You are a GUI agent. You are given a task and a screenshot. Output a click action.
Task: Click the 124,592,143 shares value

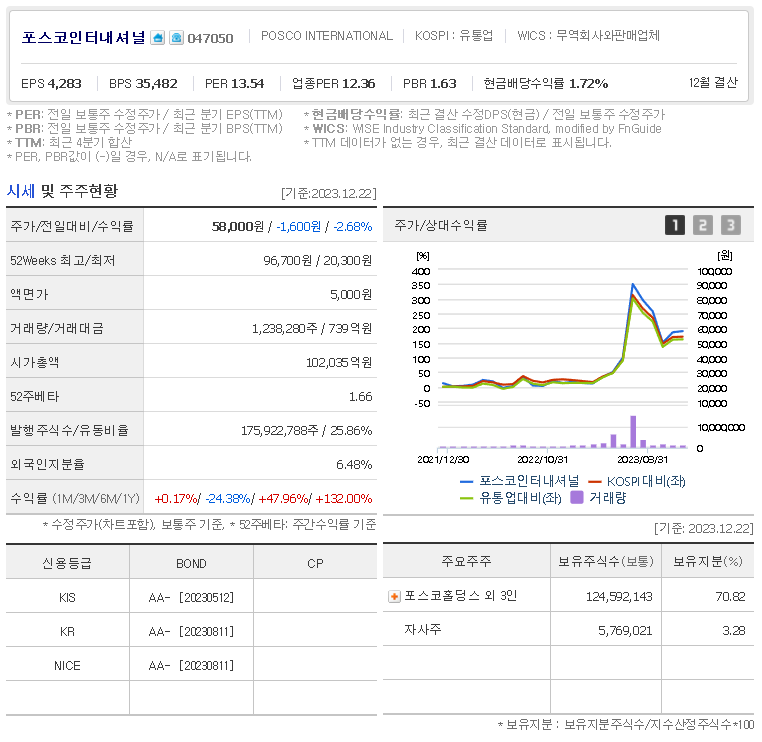619,596
